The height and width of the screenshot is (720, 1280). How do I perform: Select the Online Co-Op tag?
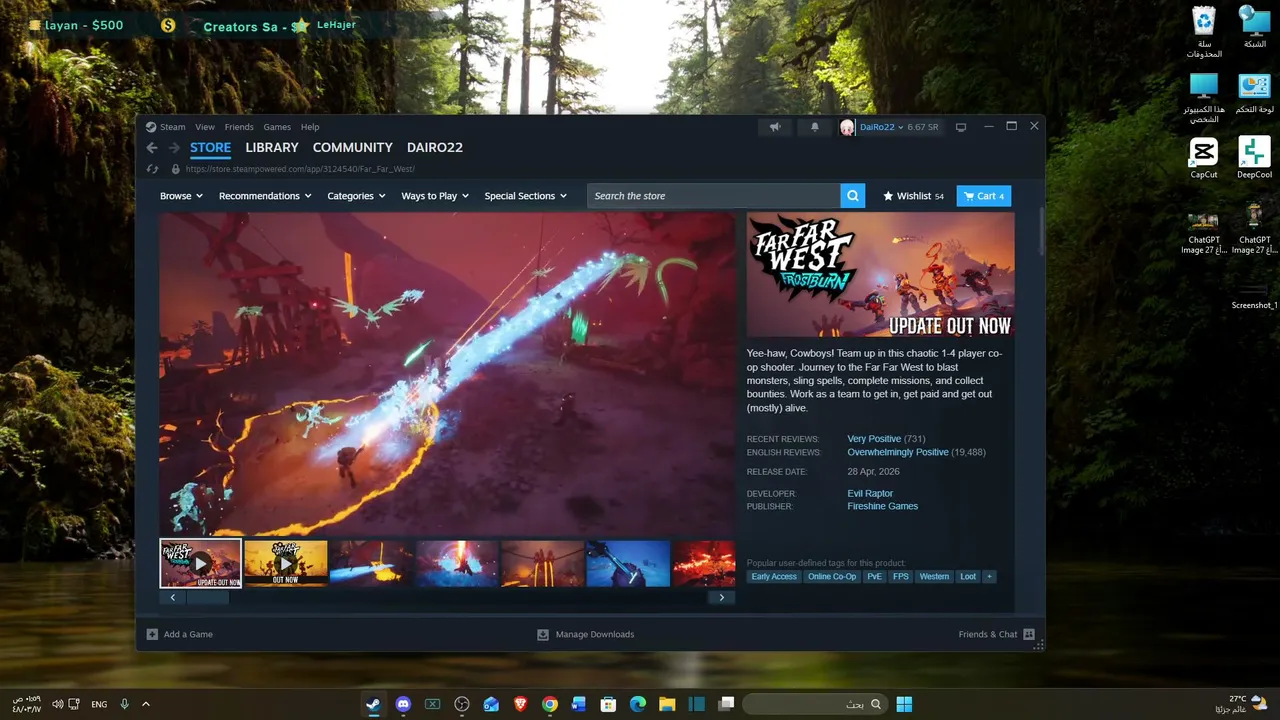click(x=832, y=576)
